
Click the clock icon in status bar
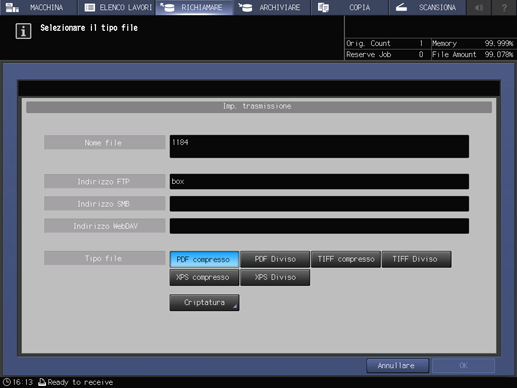(x=7, y=382)
